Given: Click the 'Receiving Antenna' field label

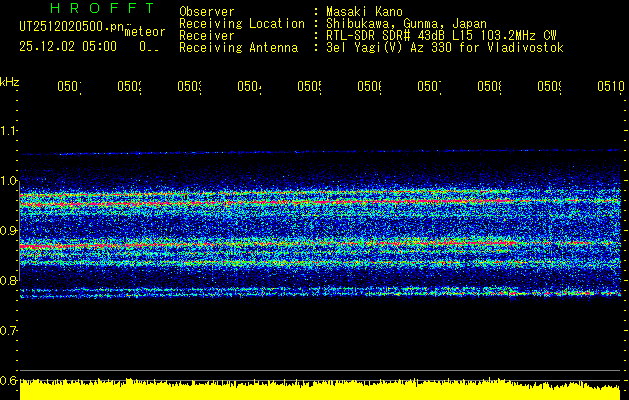Looking at the screenshot, I should (x=239, y=48).
